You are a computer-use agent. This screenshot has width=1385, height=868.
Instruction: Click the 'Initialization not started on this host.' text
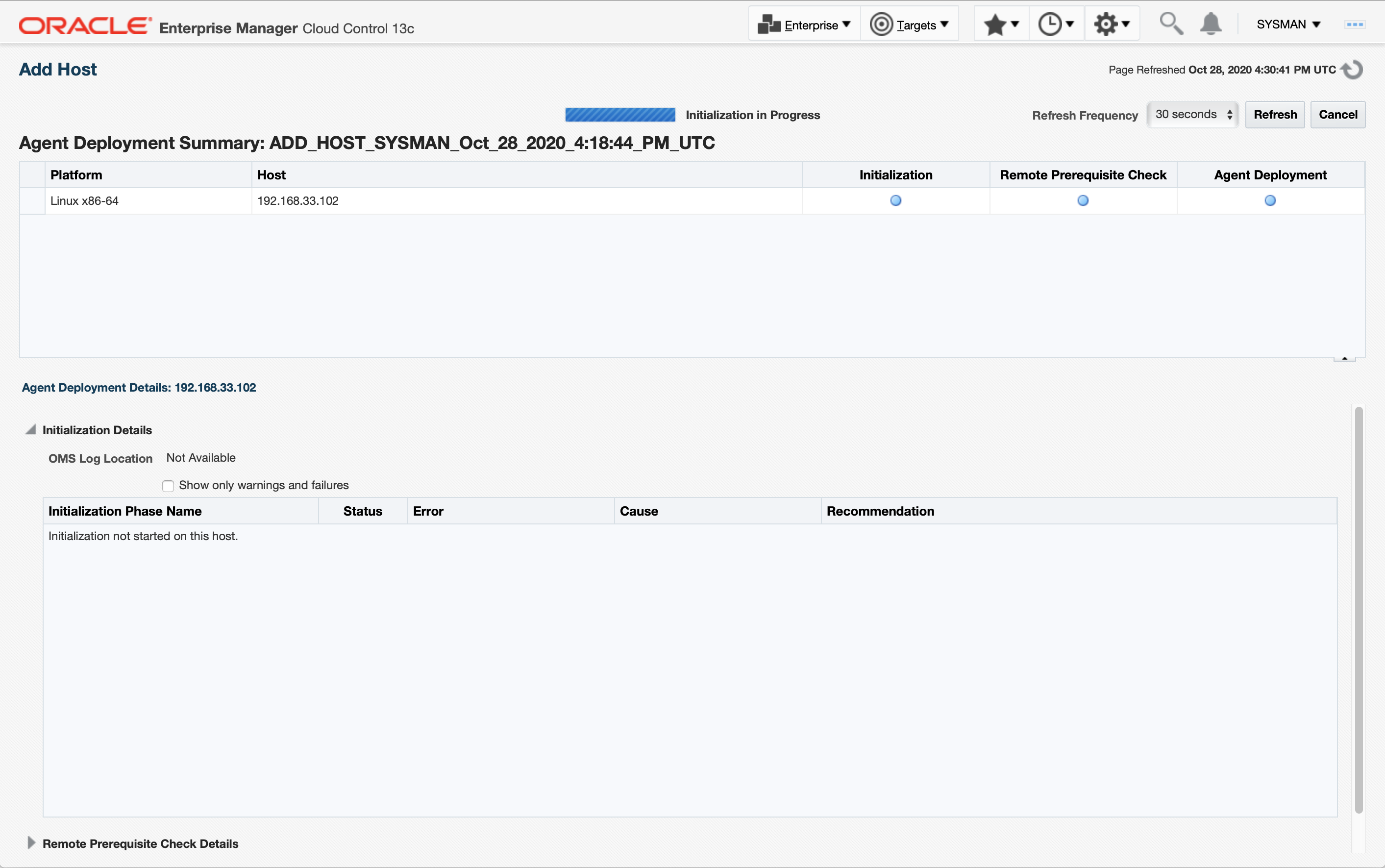click(143, 536)
